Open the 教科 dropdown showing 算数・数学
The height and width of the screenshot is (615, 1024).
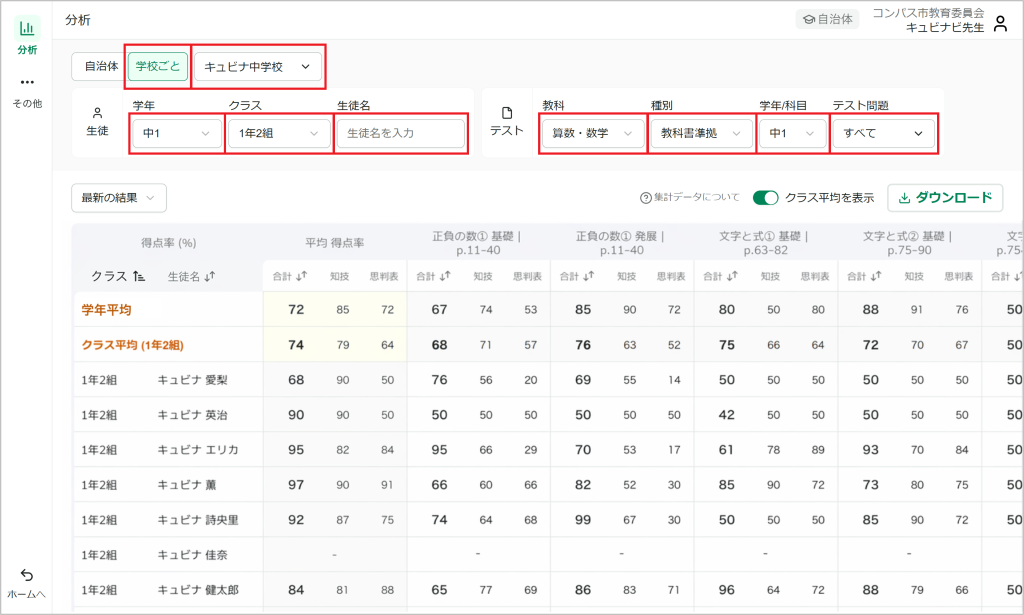coord(593,133)
